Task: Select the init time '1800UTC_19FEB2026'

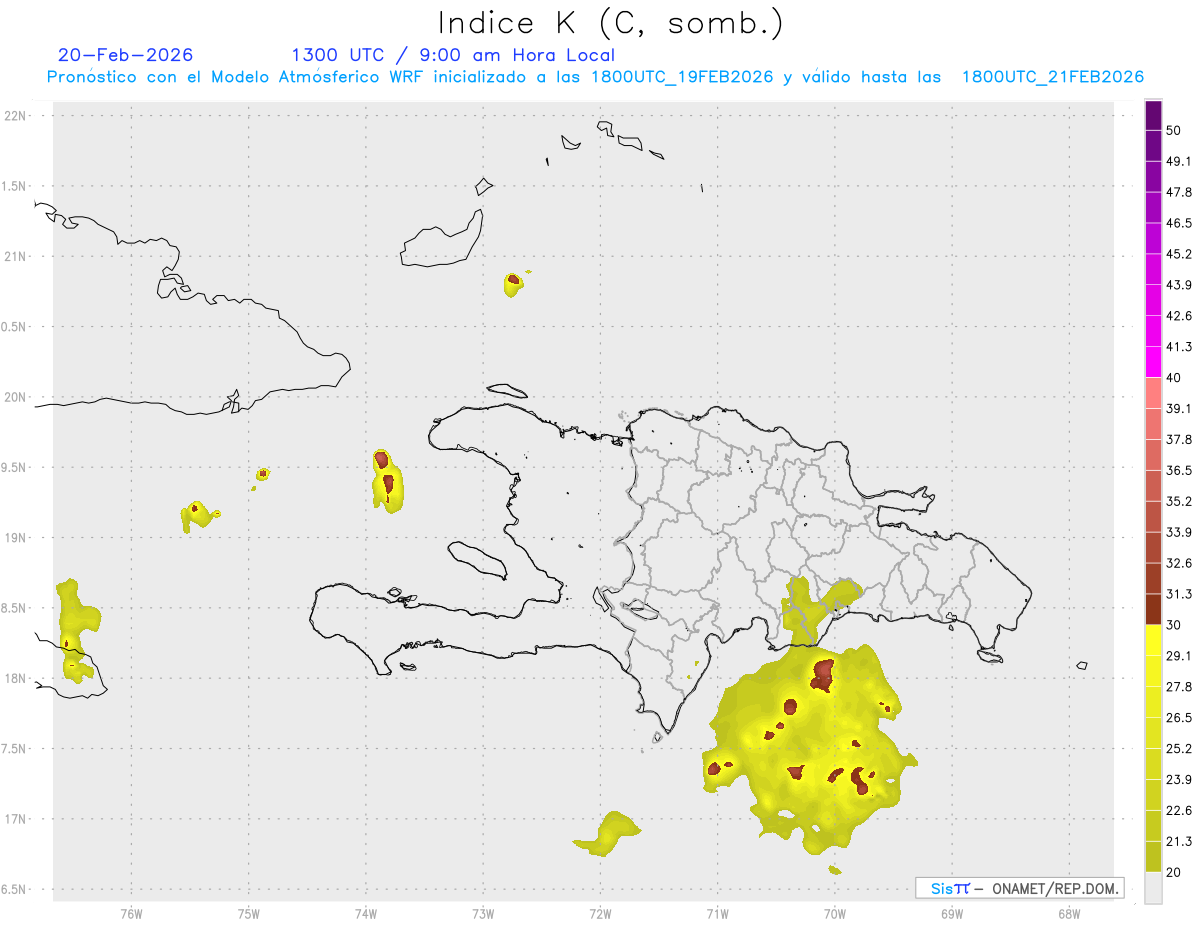Action: (682, 77)
